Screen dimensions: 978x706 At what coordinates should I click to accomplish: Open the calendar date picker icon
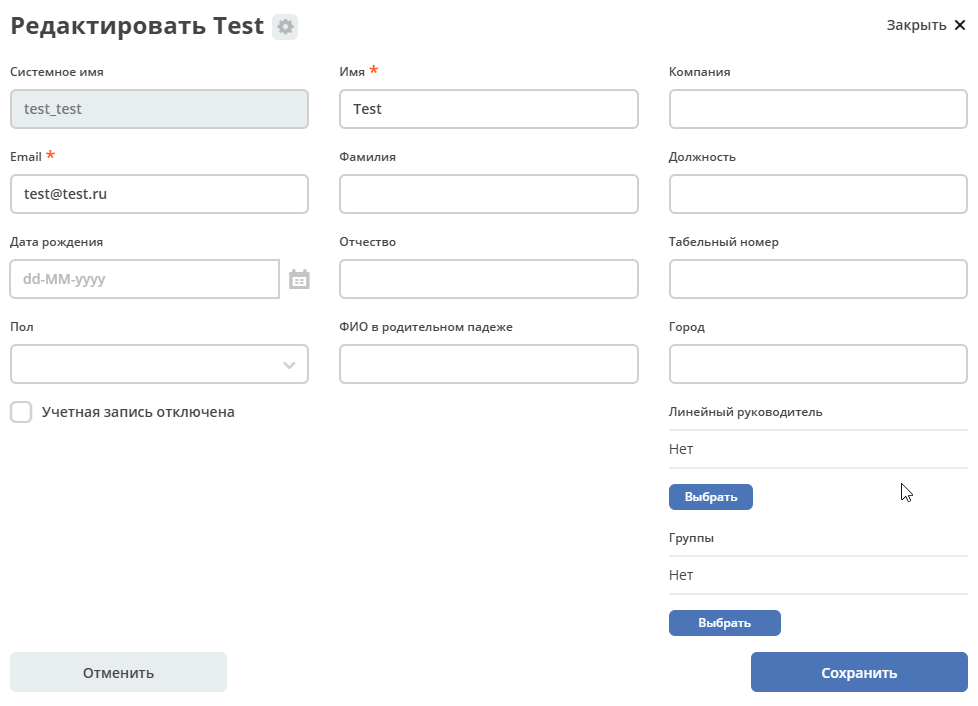[299, 279]
